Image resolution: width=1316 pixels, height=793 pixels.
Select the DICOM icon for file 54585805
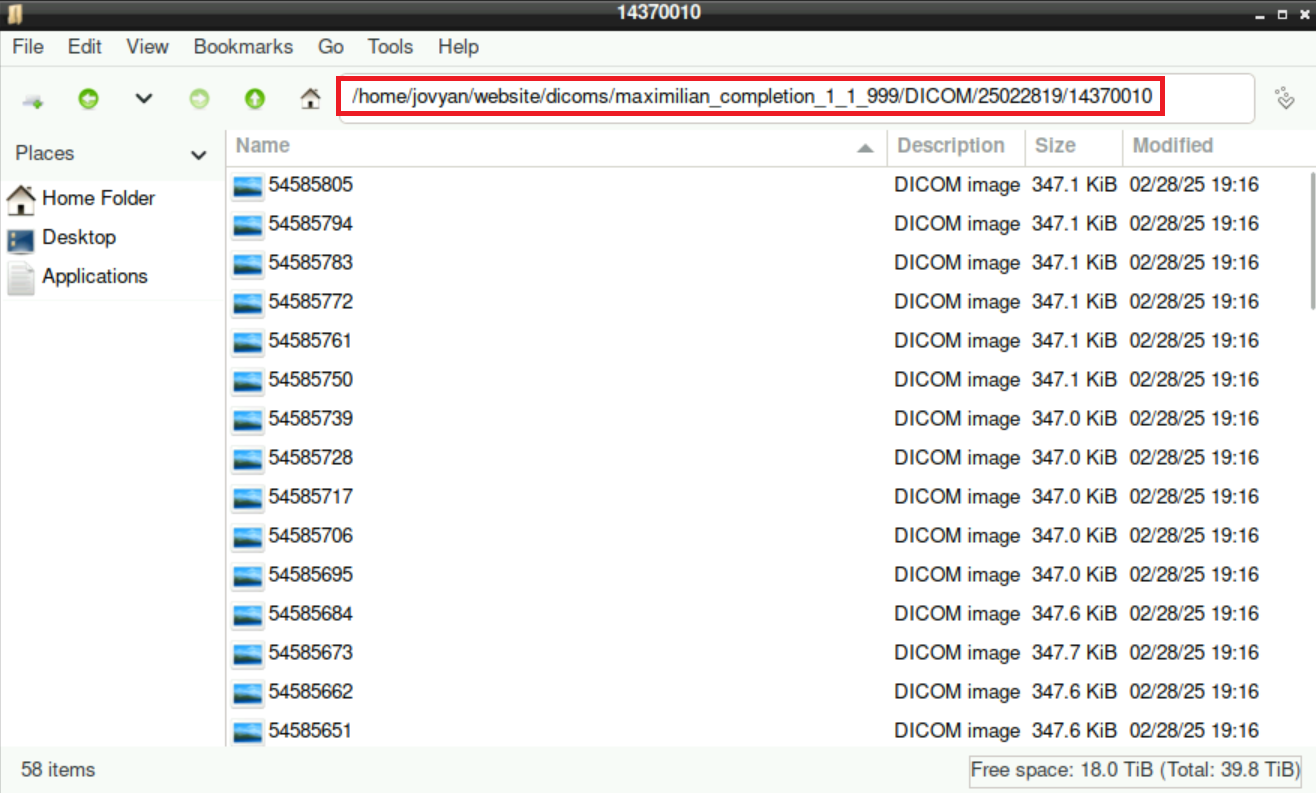(247, 186)
